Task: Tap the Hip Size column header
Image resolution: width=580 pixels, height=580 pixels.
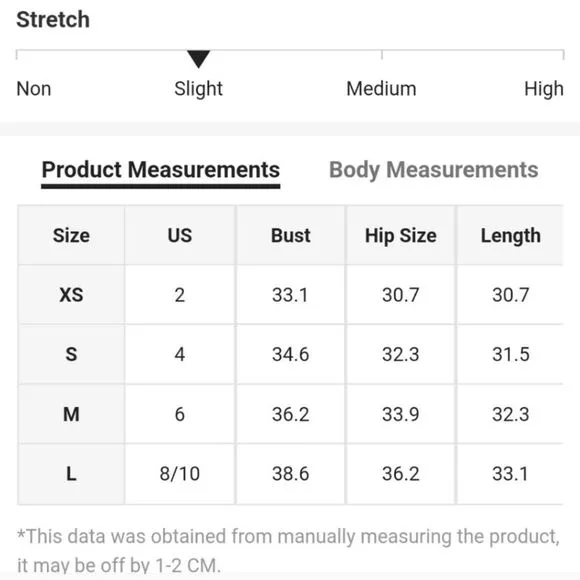Action: point(401,235)
